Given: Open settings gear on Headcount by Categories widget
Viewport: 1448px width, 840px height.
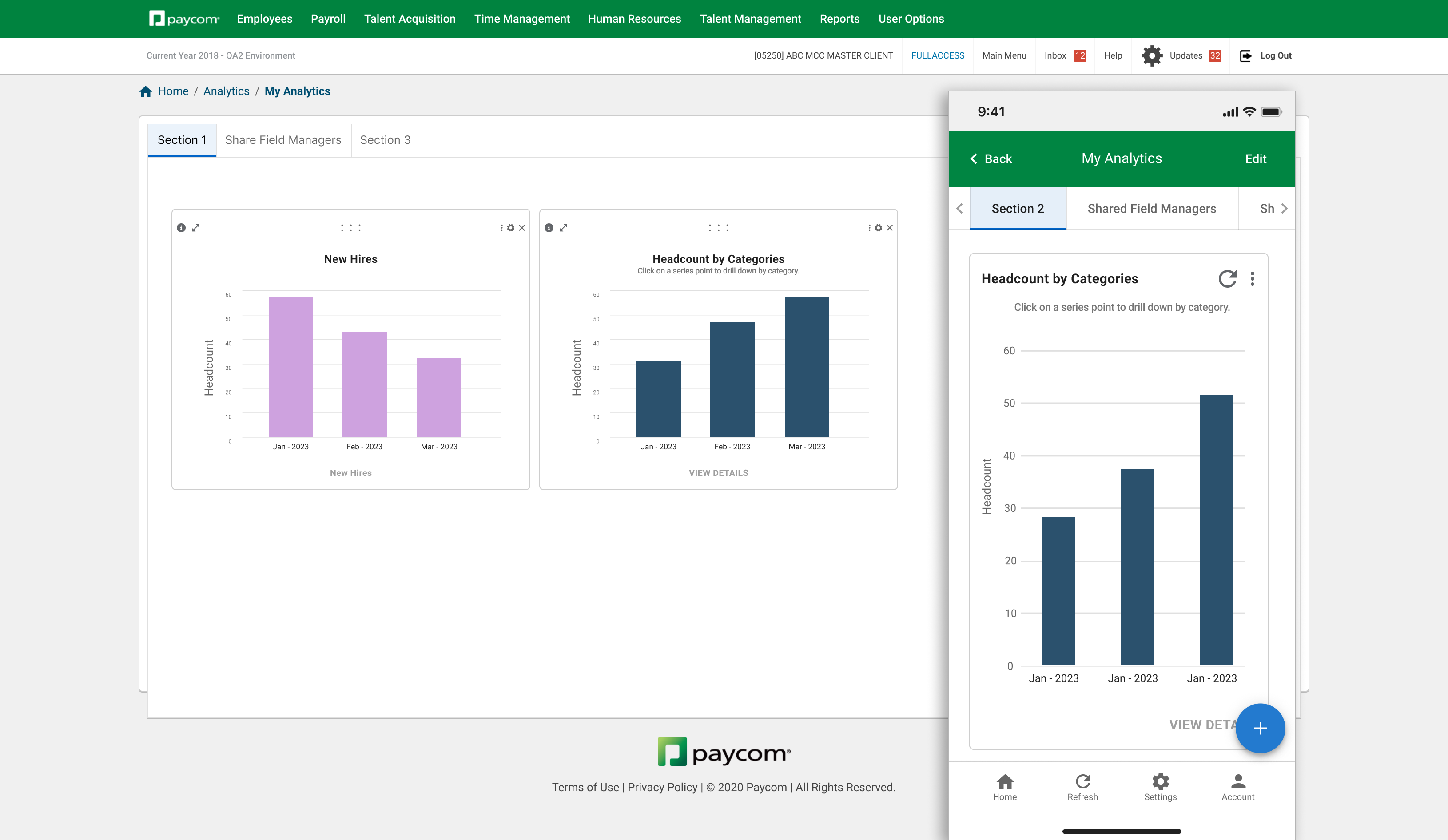Looking at the screenshot, I should click(x=878, y=228).
